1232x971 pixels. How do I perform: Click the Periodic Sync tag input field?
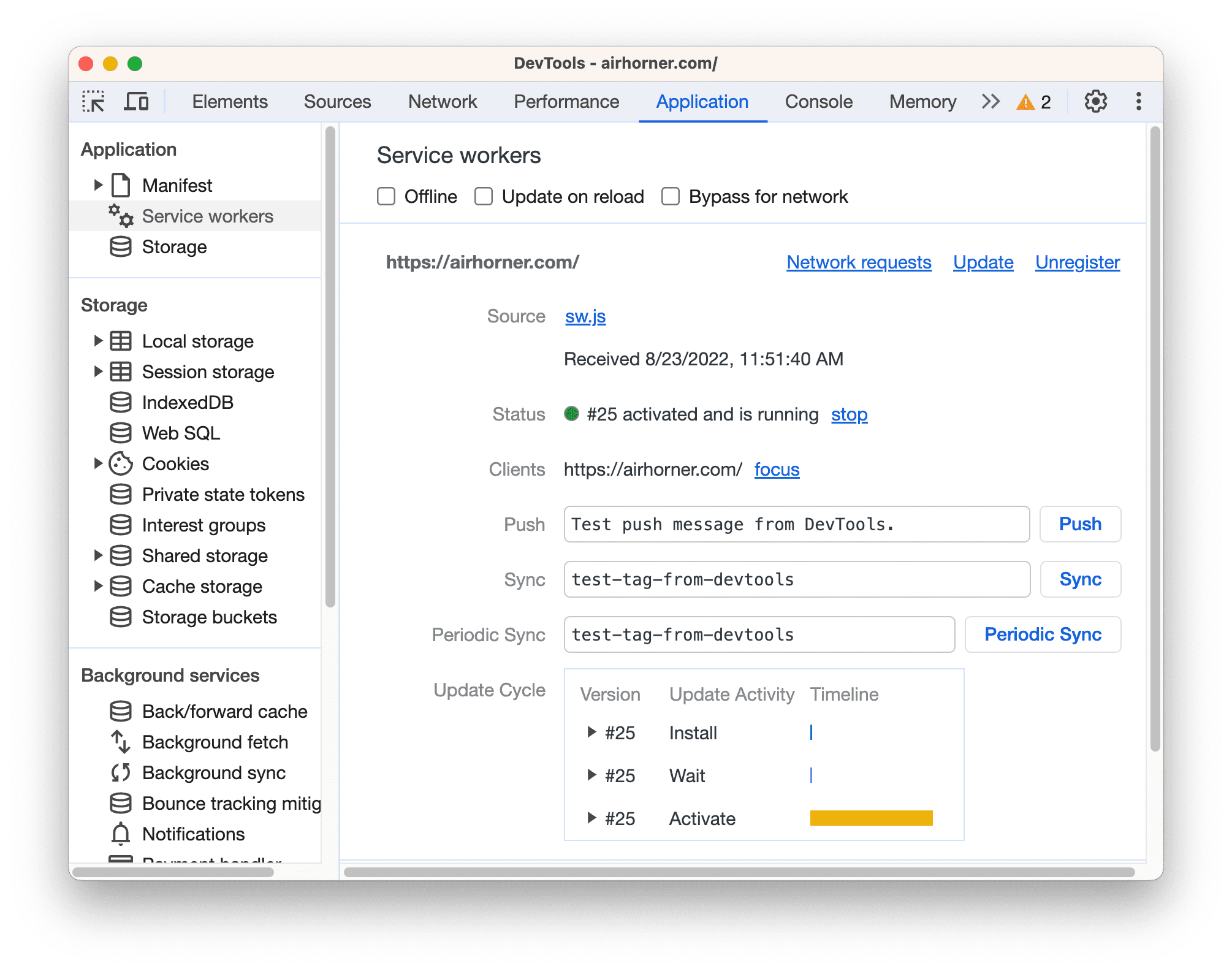pos(757,634)
